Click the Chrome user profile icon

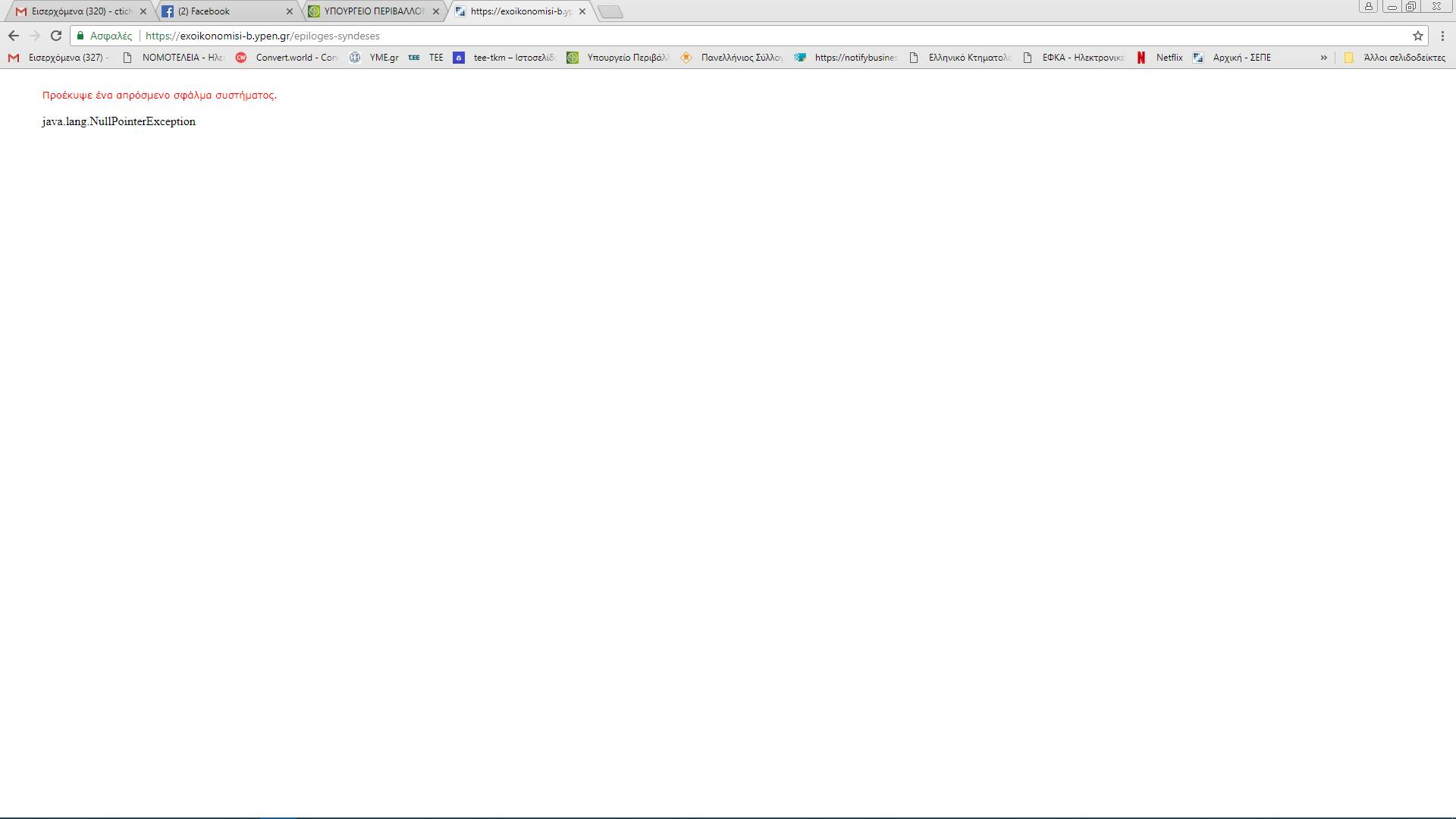tap(1368, 6)
